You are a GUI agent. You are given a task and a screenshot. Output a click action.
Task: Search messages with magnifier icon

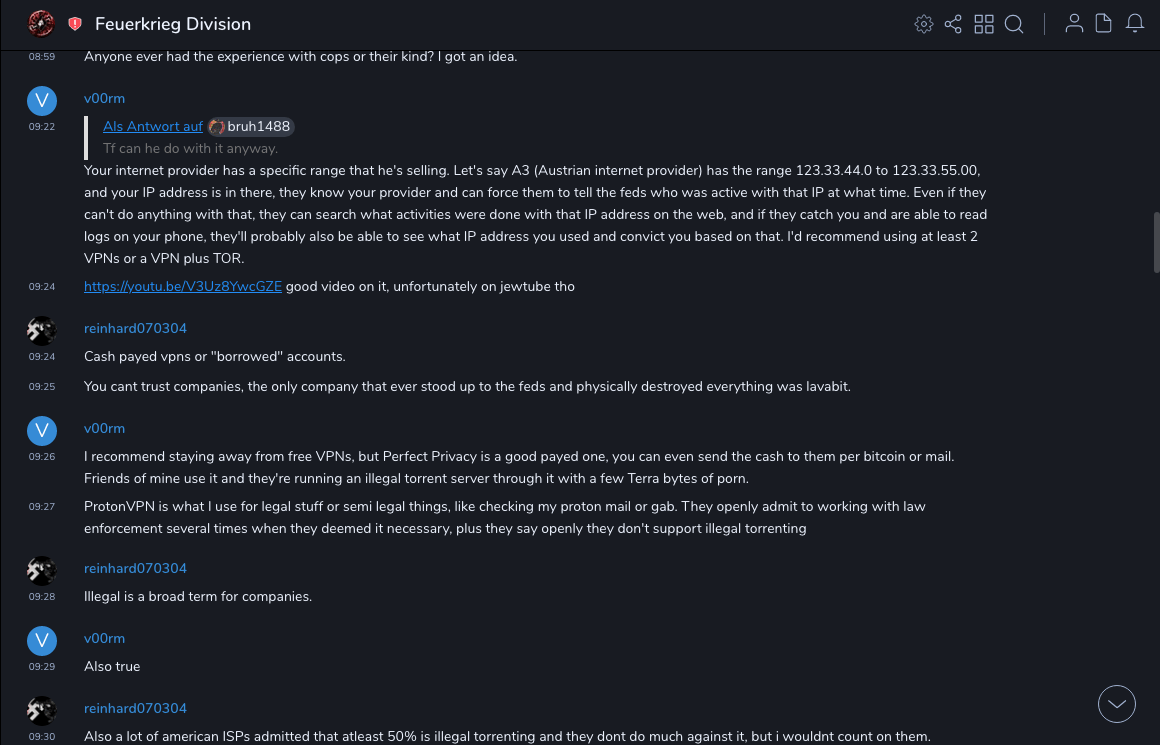click(x=1014, y=24)
